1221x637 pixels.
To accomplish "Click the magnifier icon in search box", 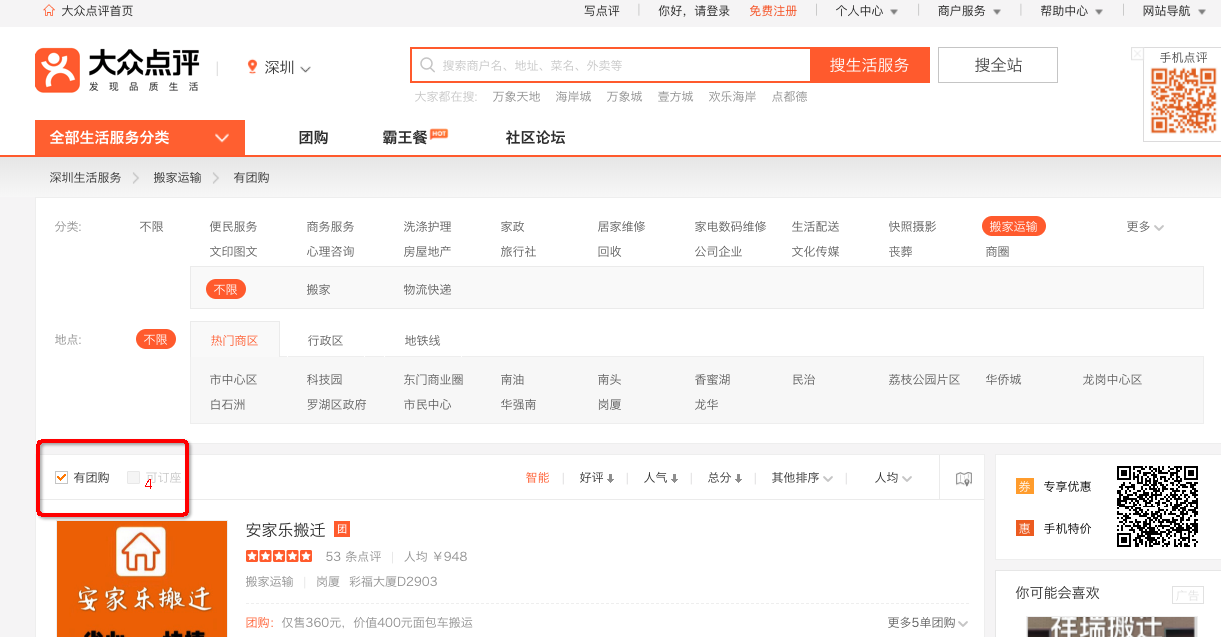I will click(x=428, y=65).
